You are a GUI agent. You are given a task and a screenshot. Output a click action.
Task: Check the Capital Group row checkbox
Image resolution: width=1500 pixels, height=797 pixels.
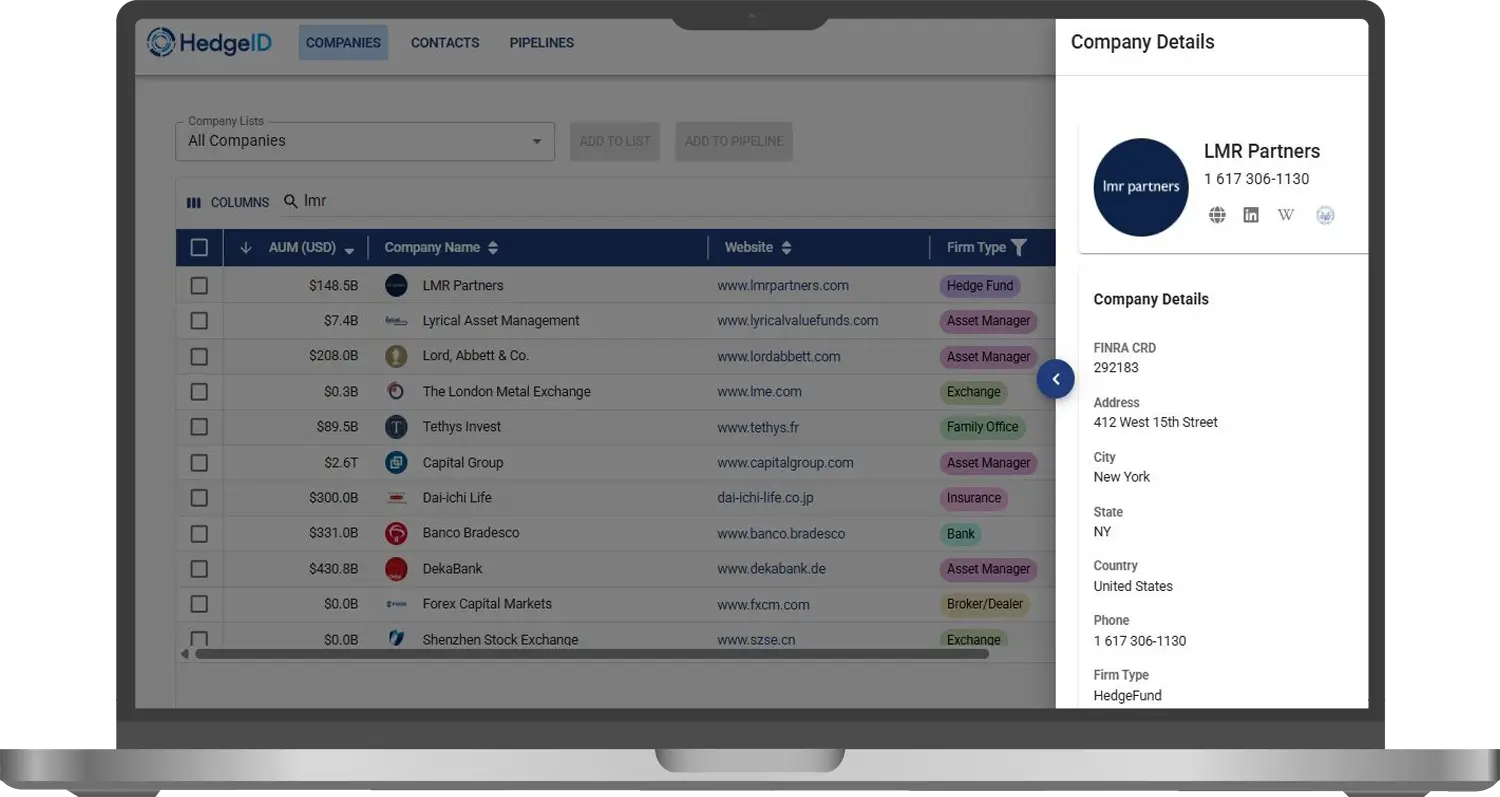pos(199,463)
